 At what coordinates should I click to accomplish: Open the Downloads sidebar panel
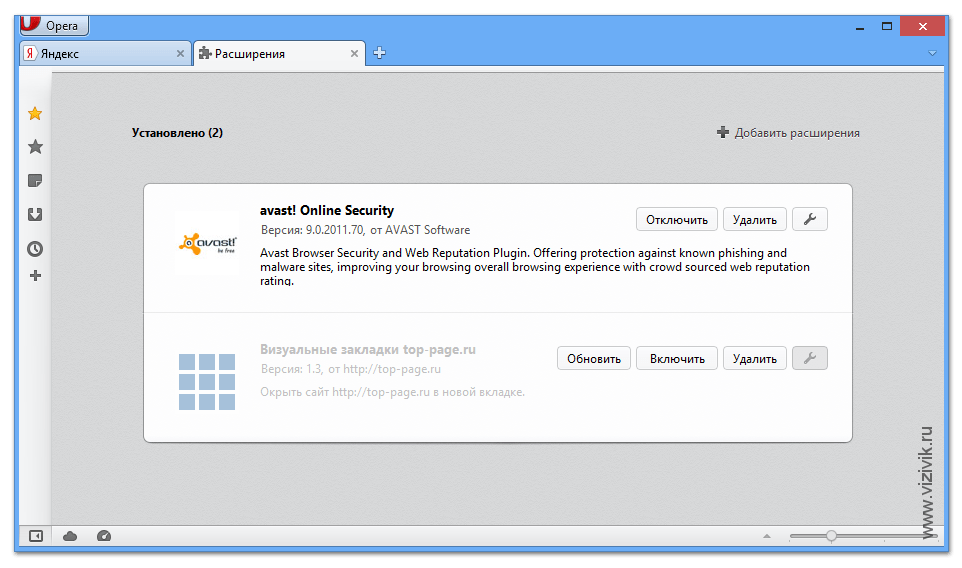click(35, 214)
